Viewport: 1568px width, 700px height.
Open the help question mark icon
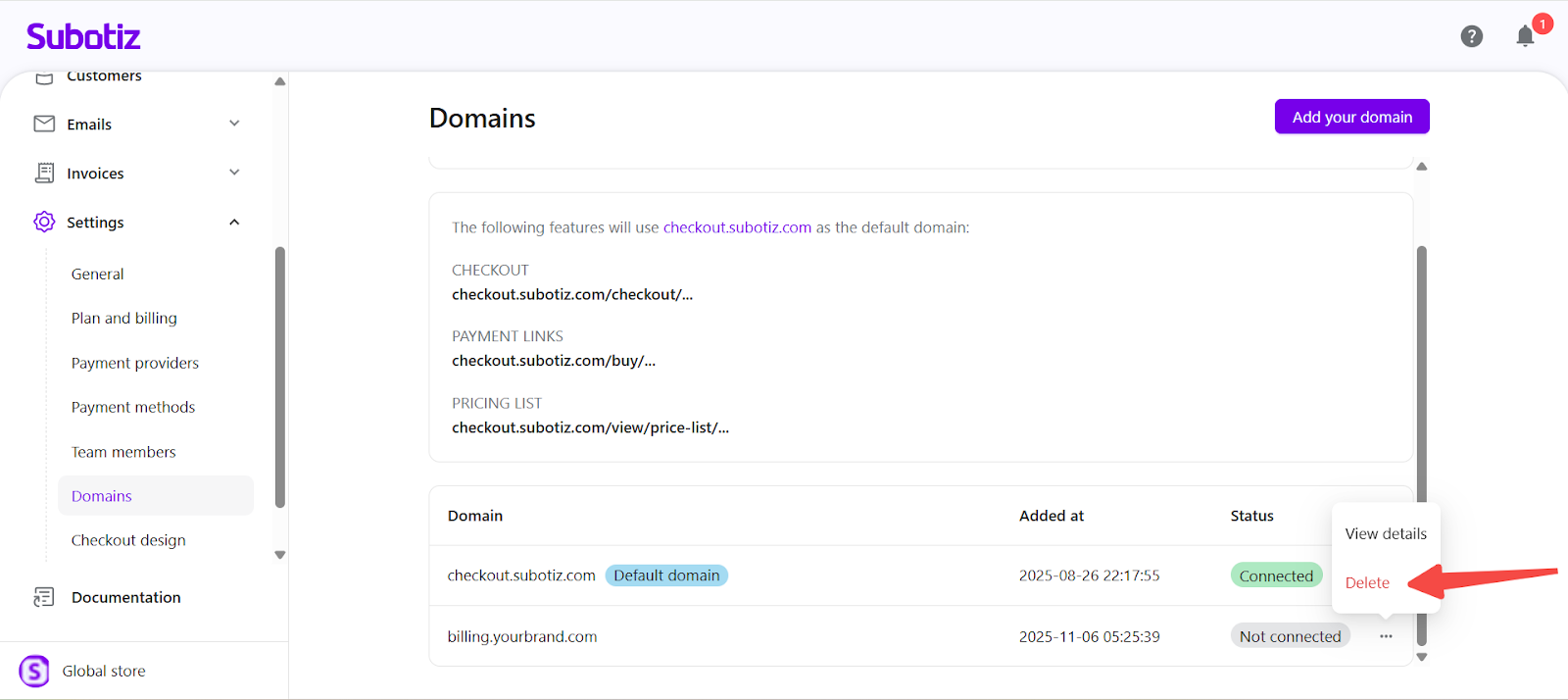(1471, 36)
